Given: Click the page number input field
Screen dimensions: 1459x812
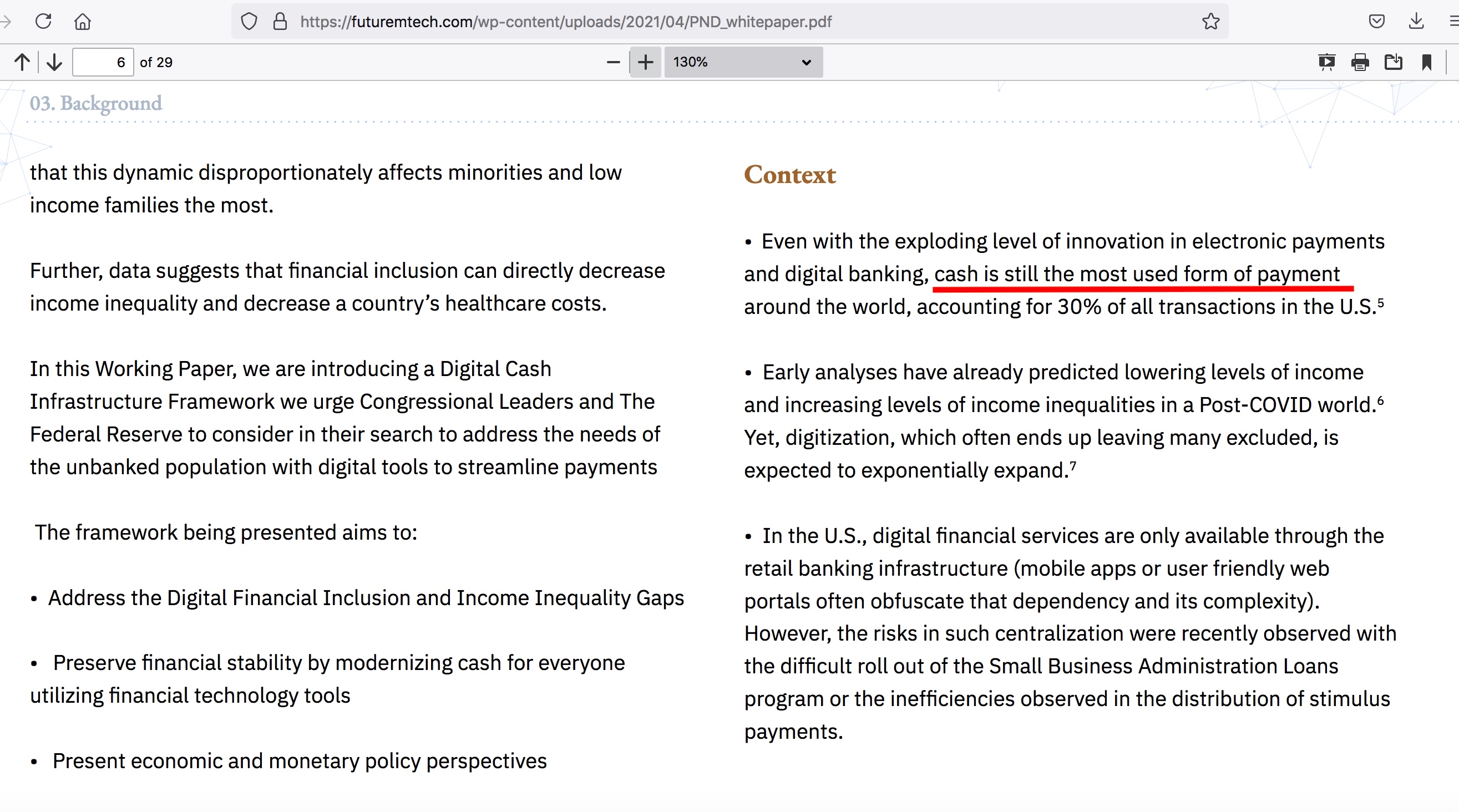Looking at the screenshot, I should tap(103, 62).
